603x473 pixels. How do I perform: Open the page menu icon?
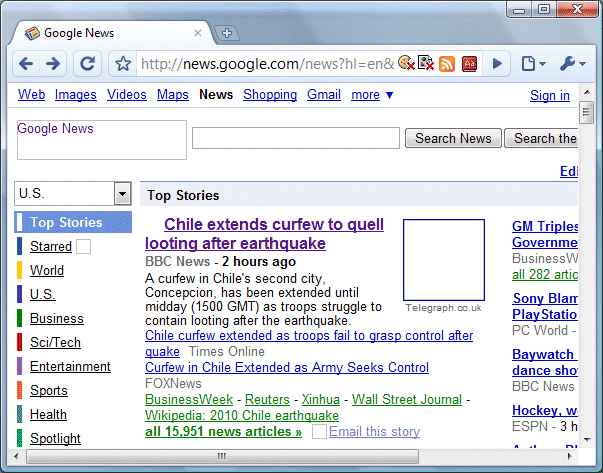pyautogui.click(x=533, y=63)
